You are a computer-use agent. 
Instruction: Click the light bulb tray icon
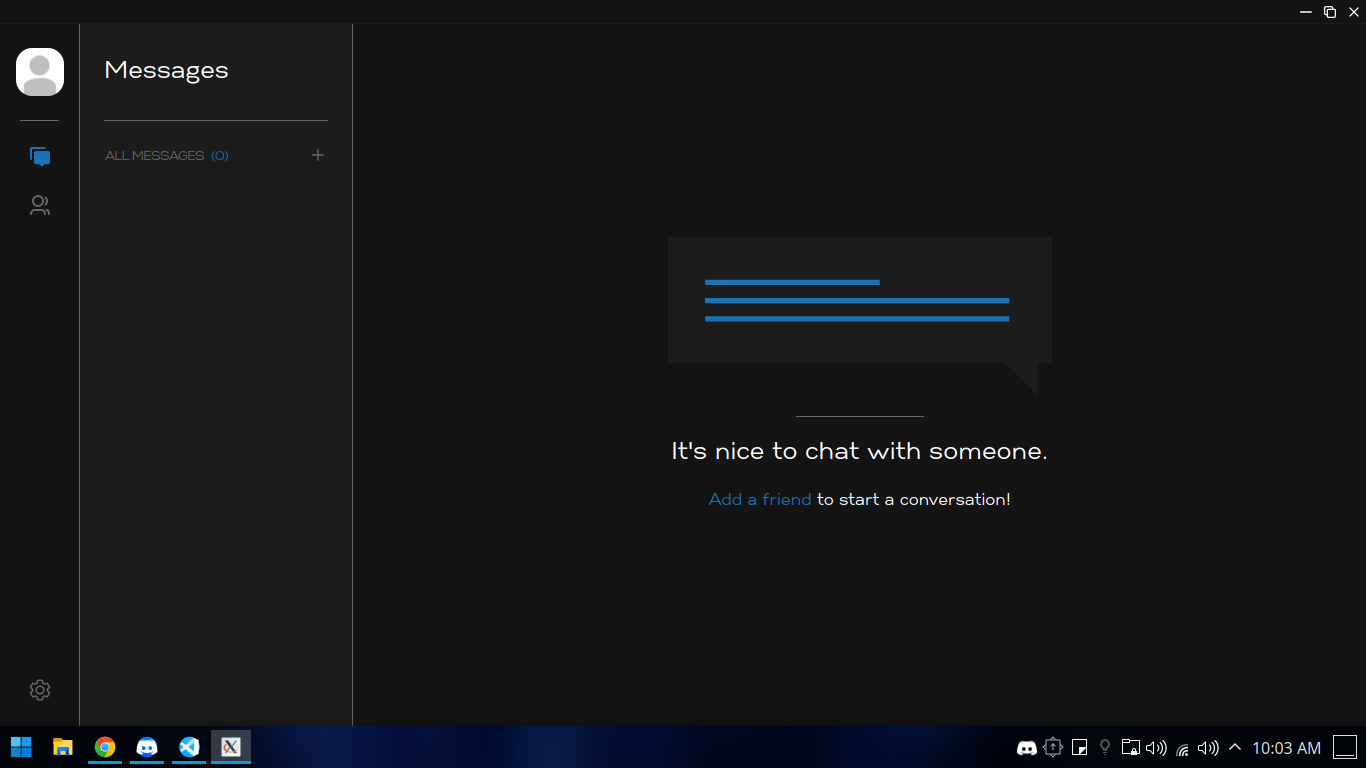coord(1105,747)
